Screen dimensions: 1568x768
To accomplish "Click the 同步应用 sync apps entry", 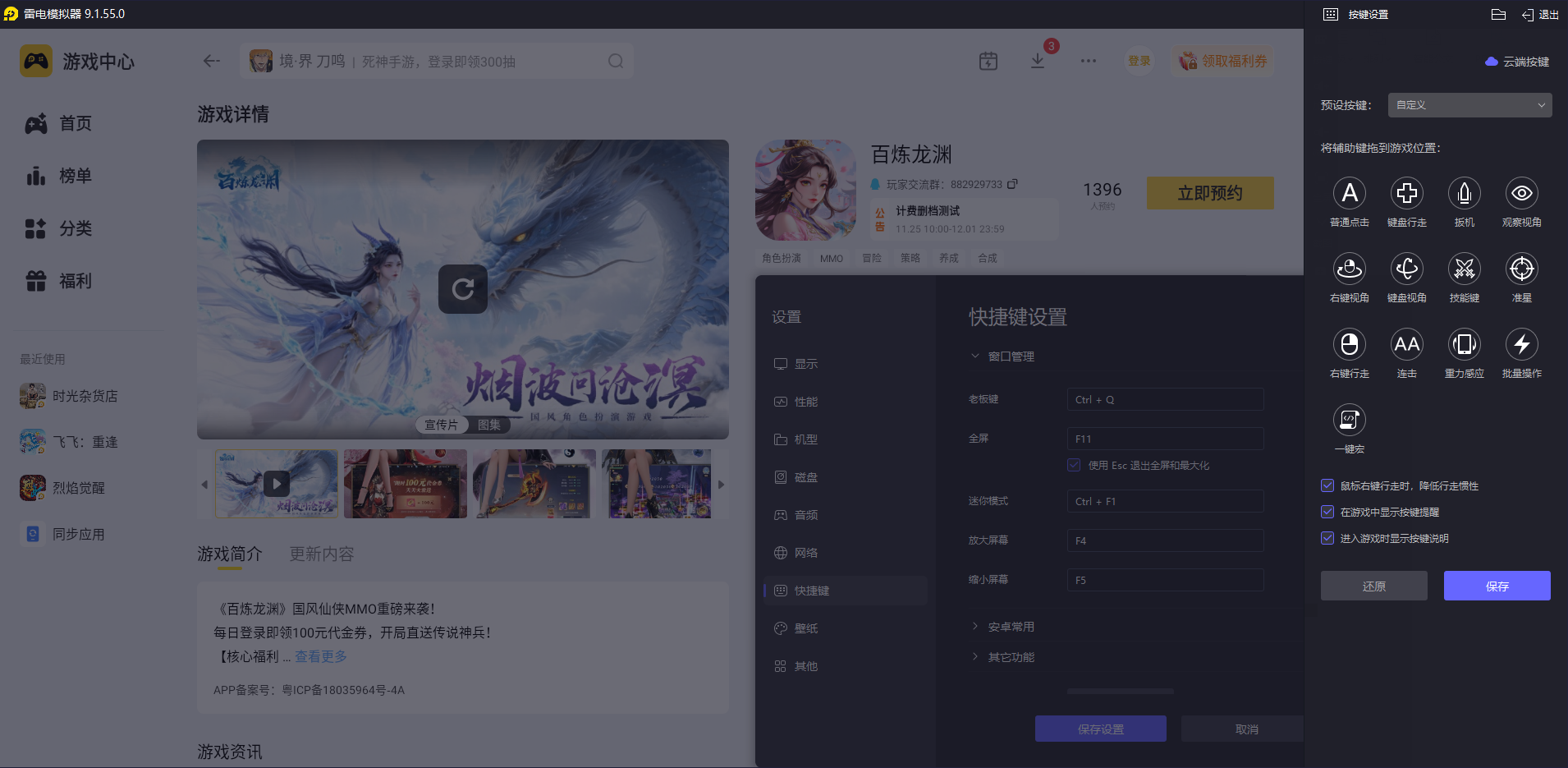I will (x=77, y=534).
